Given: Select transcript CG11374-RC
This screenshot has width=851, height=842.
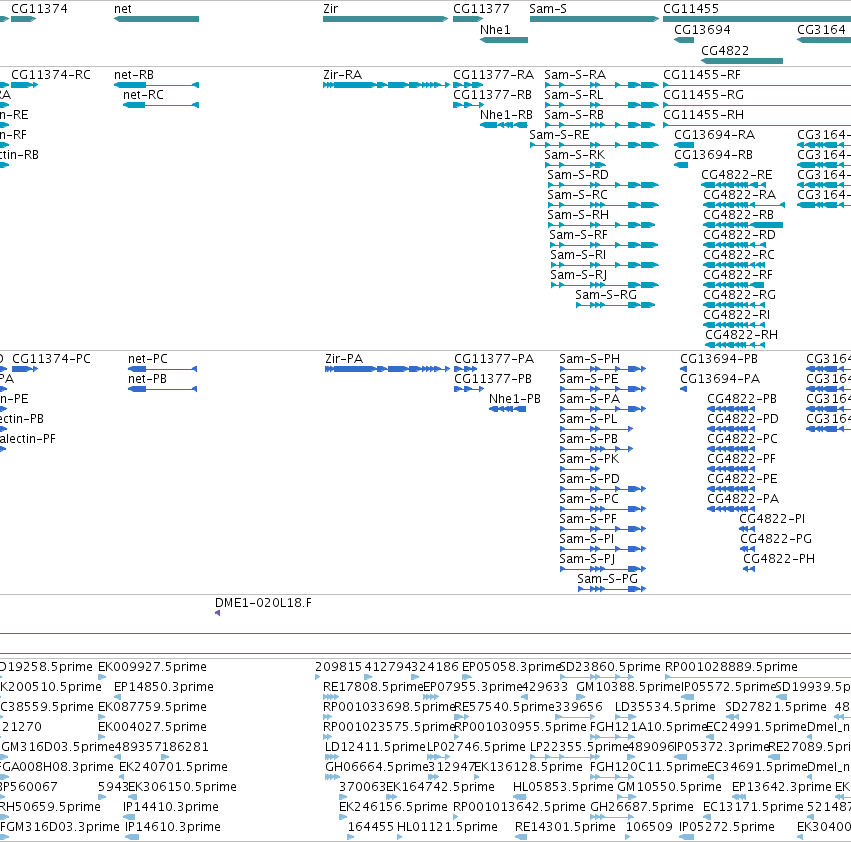Looking at the screenshot, I should pos(24,85).
